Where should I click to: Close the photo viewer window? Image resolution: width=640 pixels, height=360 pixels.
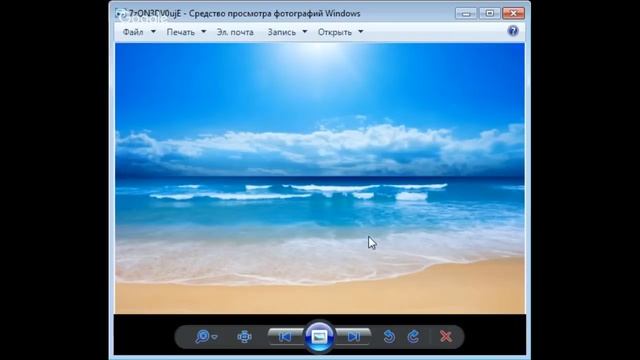click(x=513, y=13)
